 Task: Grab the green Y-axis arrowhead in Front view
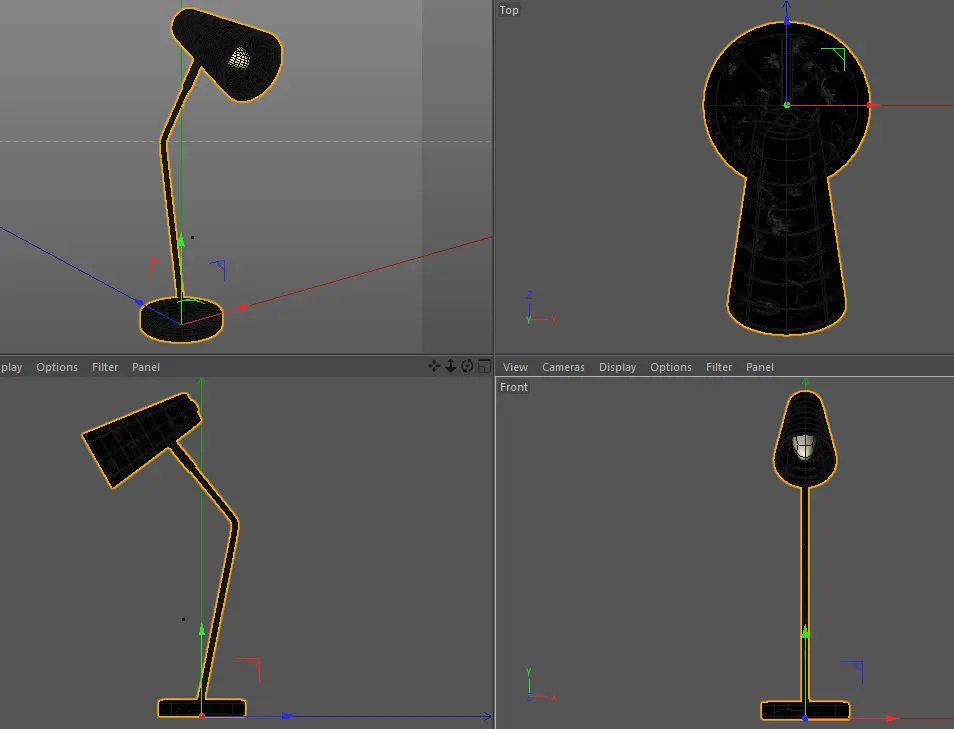pyautogui.click(x=805, y=632)
